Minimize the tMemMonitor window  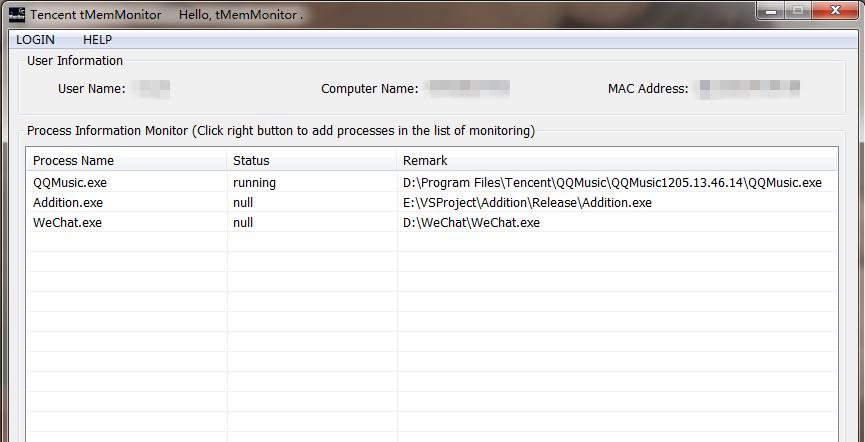(772, 10)
